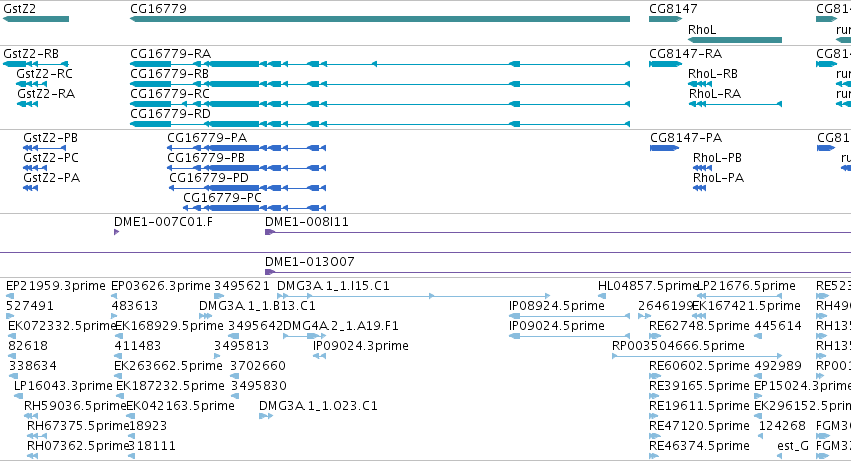851x461 pixels.
Task: Click the GstZ2-RB transcript label
Action: click(x=31, y=54)
